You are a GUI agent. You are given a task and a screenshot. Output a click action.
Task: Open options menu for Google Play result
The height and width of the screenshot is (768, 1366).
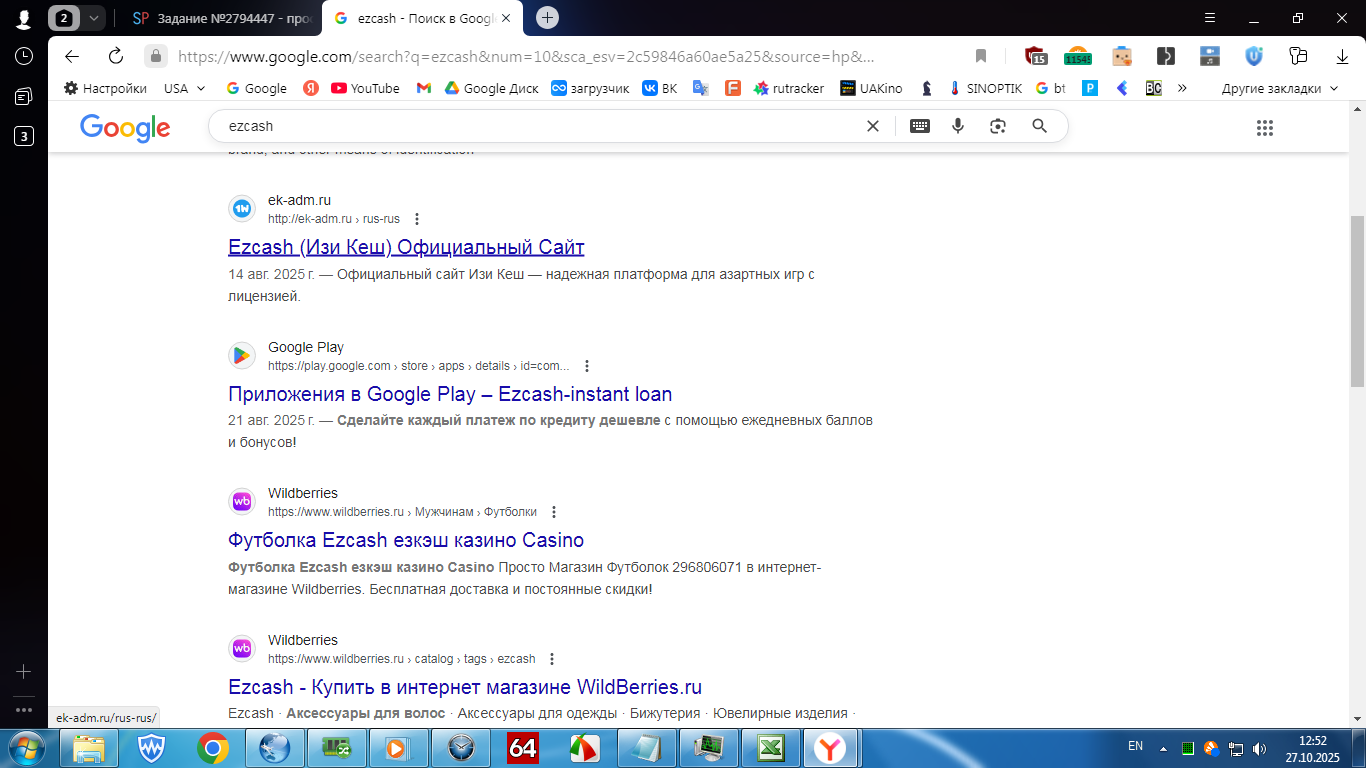(587, 366)
